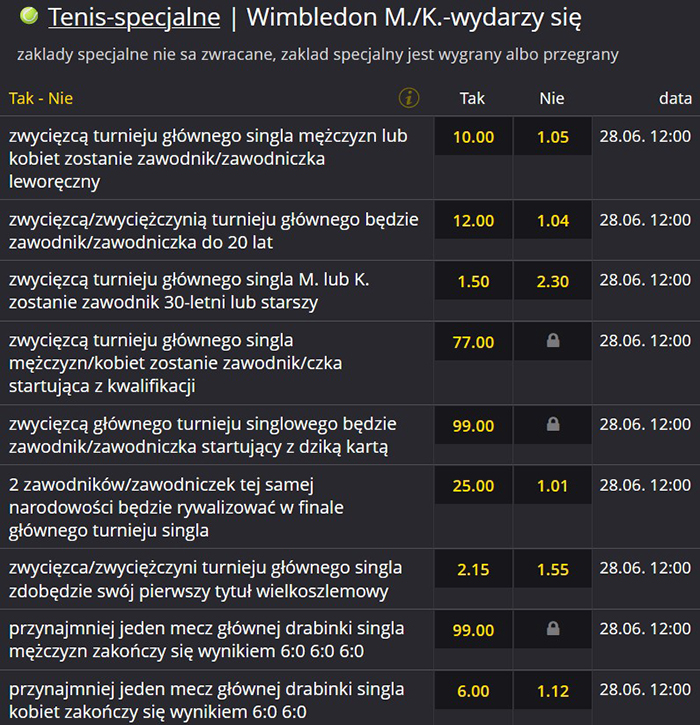Pick Nie odds 1.04 for under-20 winner
The height and width of the screenshot is (725, 700).
552,221
